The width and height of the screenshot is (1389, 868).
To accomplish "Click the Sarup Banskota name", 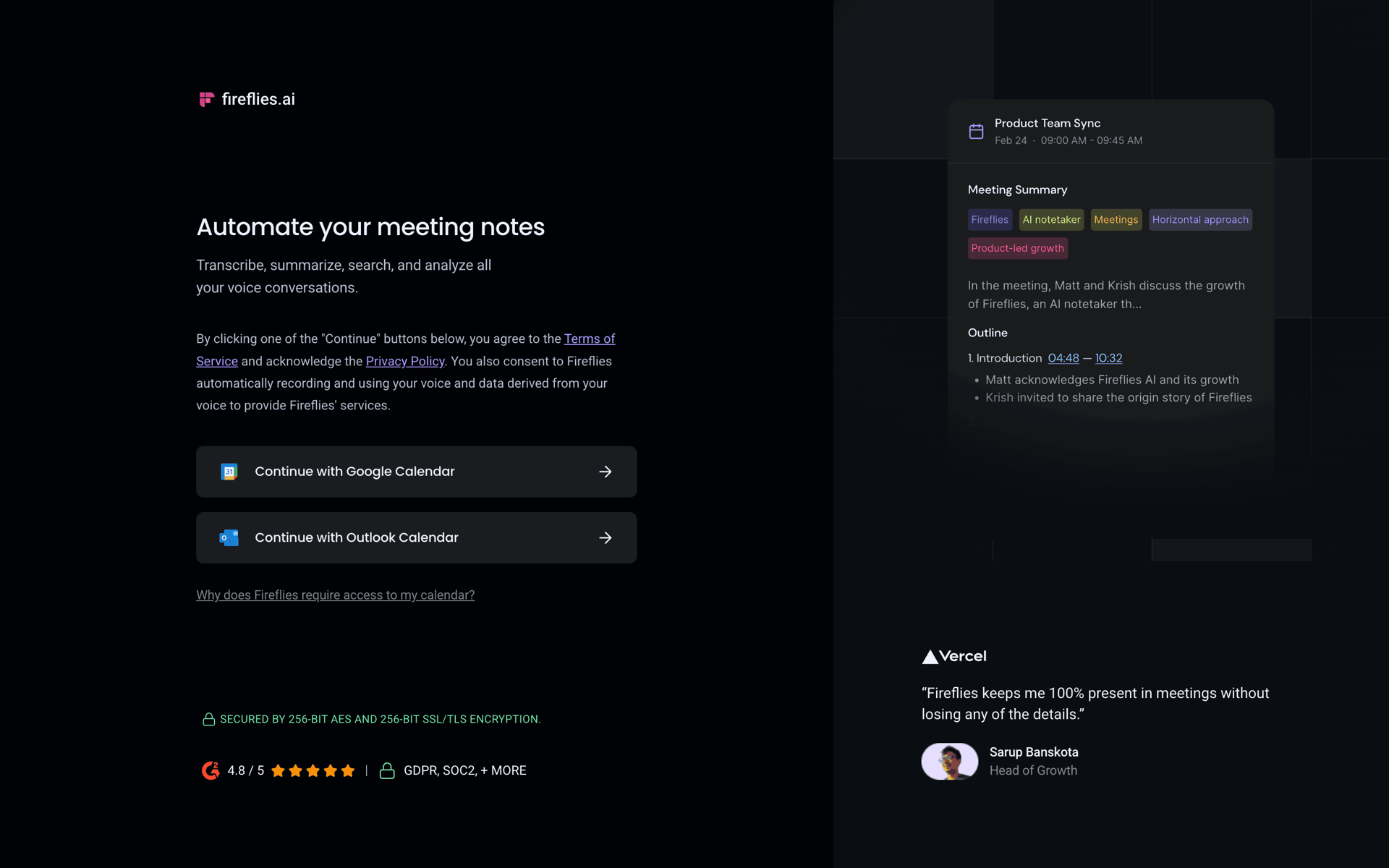I will click(1034, 752).
